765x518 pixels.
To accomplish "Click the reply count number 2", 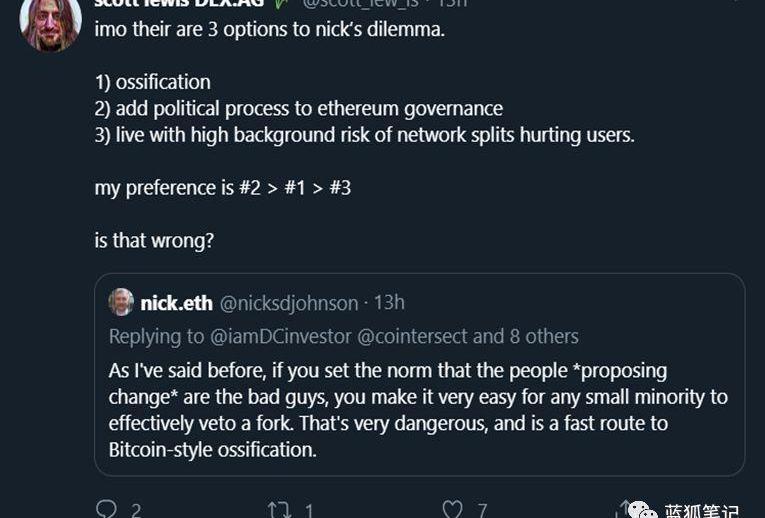I will coord(136,511).
